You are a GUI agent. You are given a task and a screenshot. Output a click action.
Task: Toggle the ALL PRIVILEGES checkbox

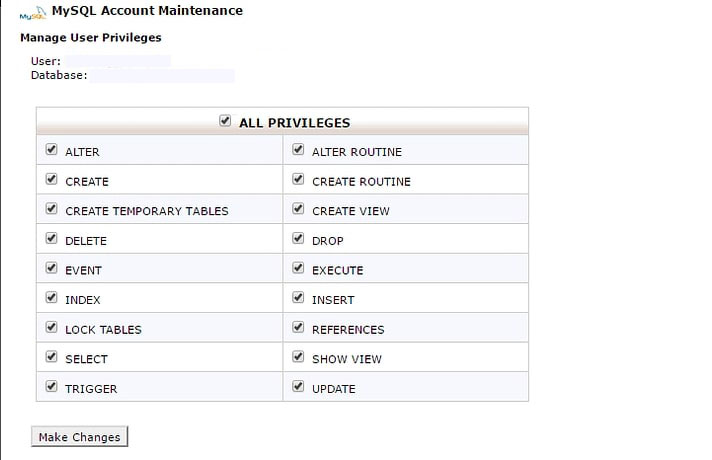pos(224,121)
